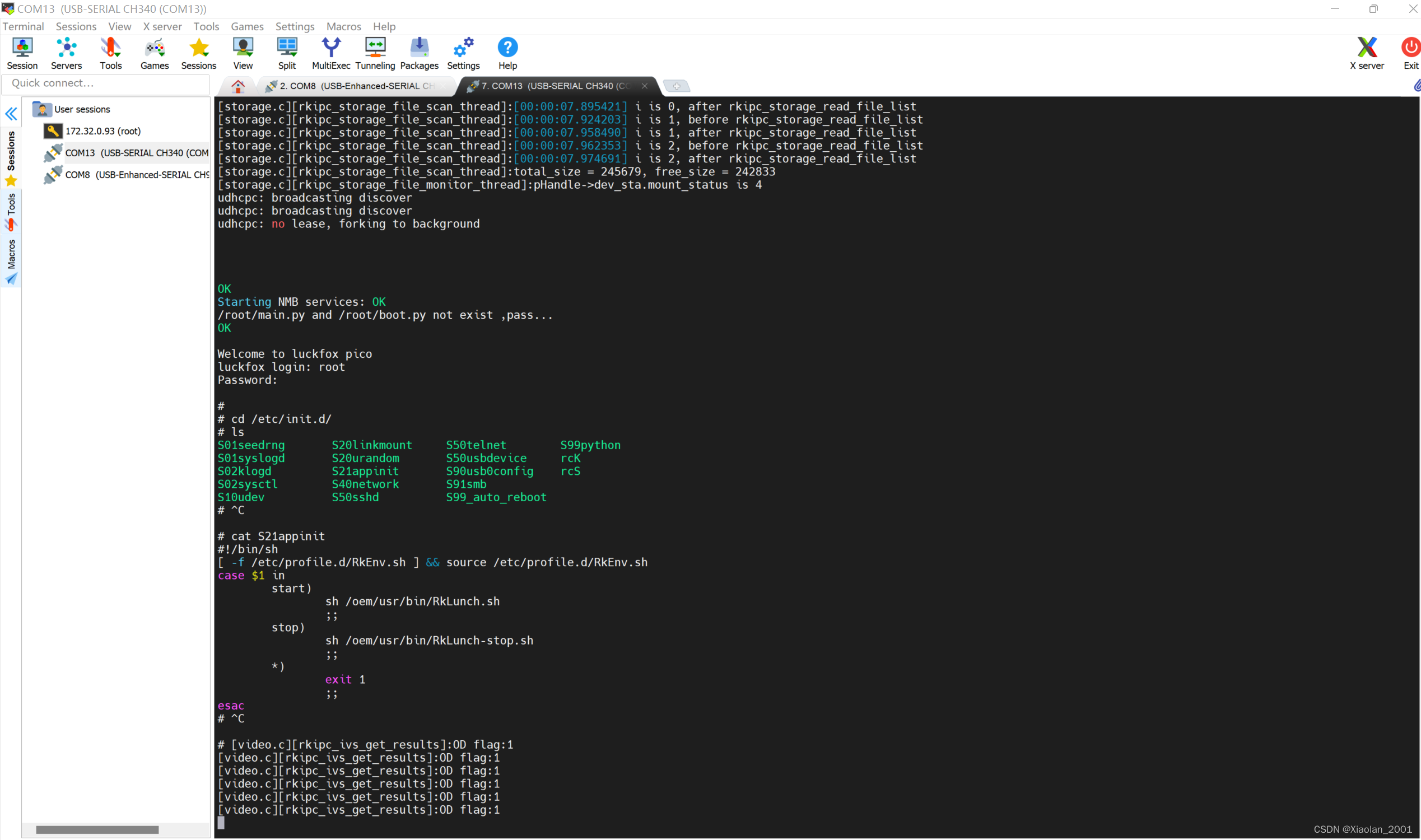Open the Servers tool

tap(66, 53)
